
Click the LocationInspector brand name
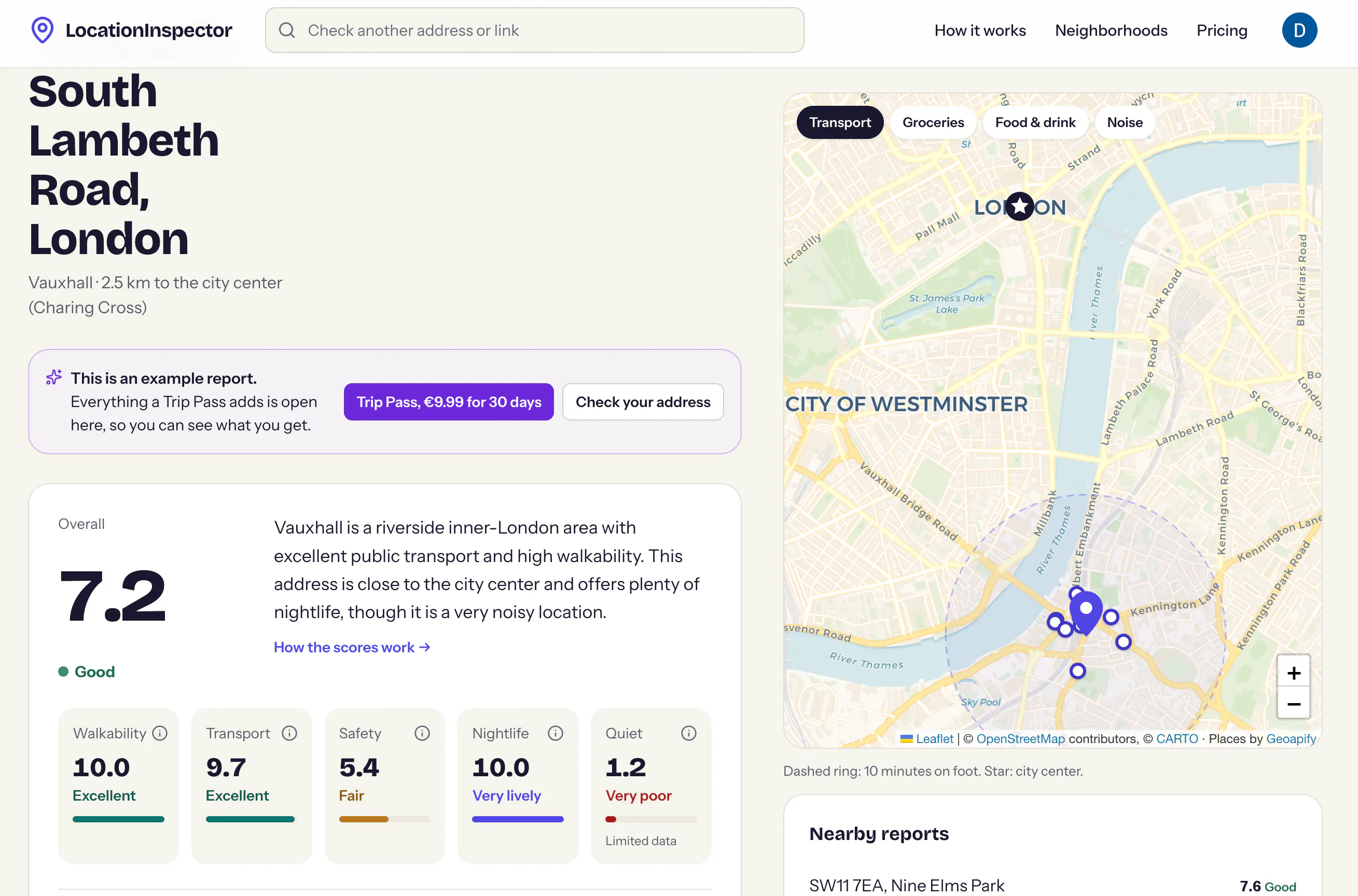pyautogui.click(x=148, y=30)
